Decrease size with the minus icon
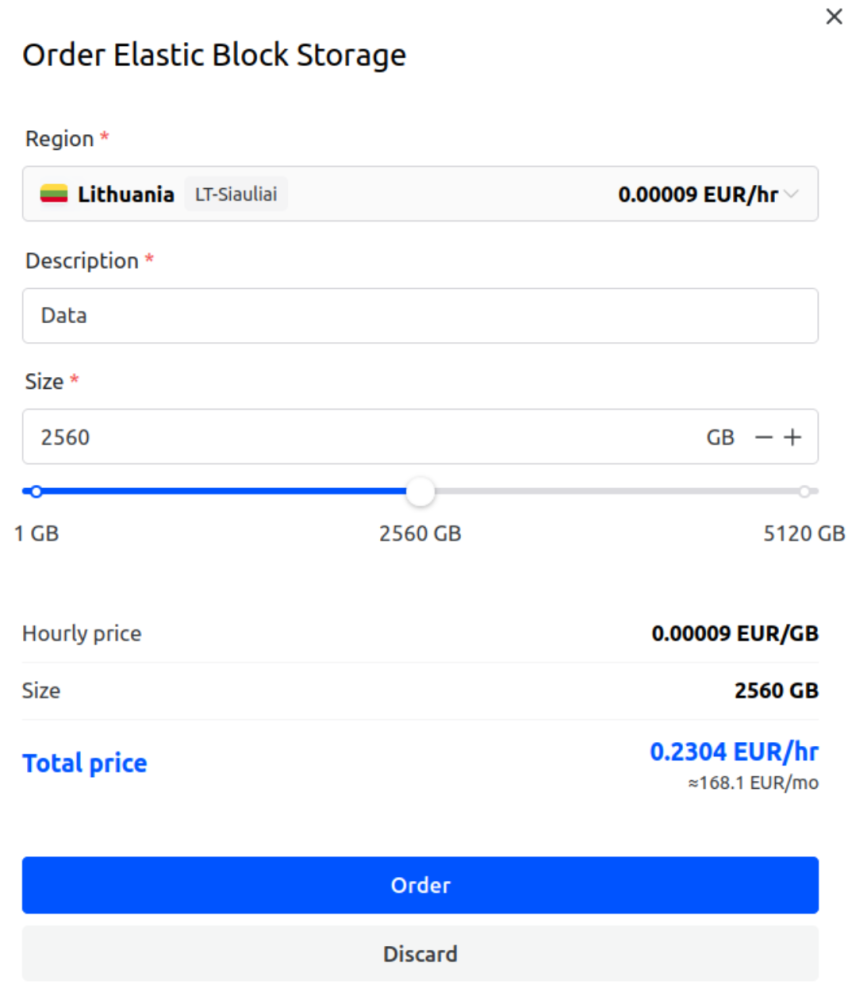This screenshot has width=848, height=996. coord(764,437)
